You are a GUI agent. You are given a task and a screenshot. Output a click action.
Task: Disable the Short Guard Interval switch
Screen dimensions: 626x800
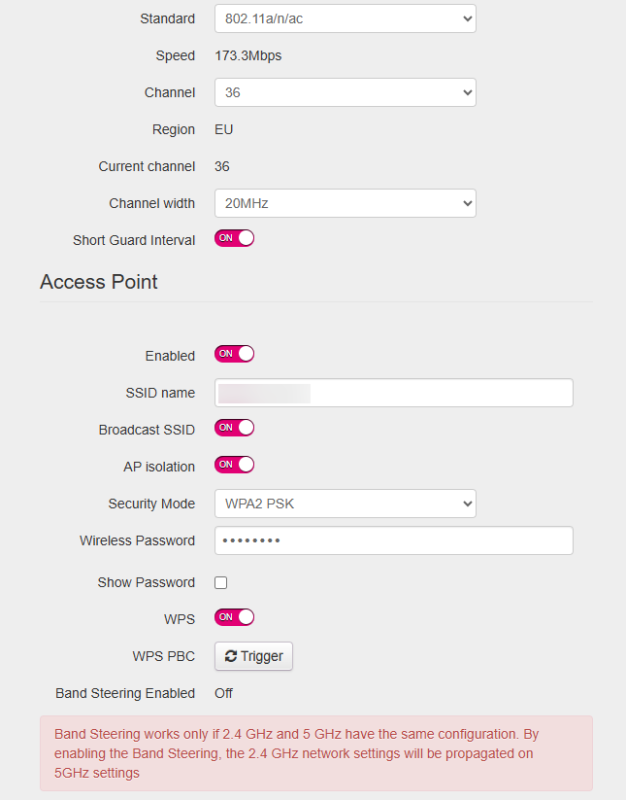234,239
